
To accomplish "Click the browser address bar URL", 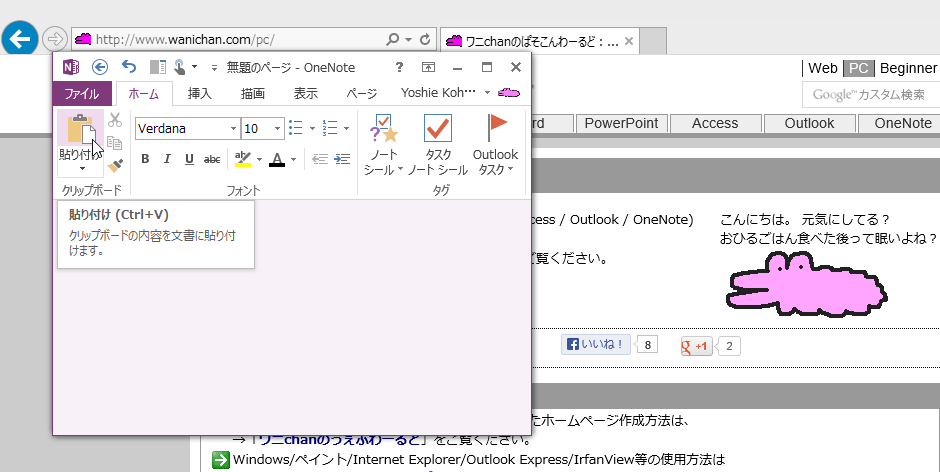I will click(185, 40).
